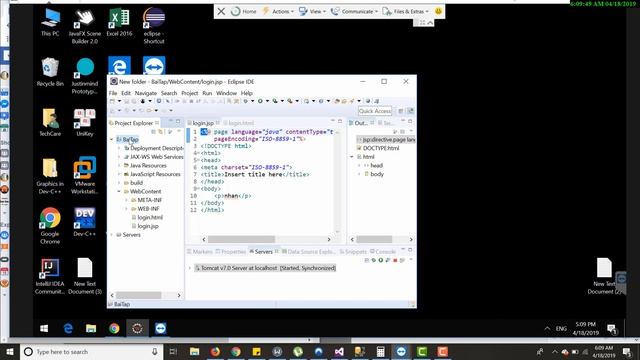
Task: Toggle Link with Editor in Project Explorer
Action: 161,131
